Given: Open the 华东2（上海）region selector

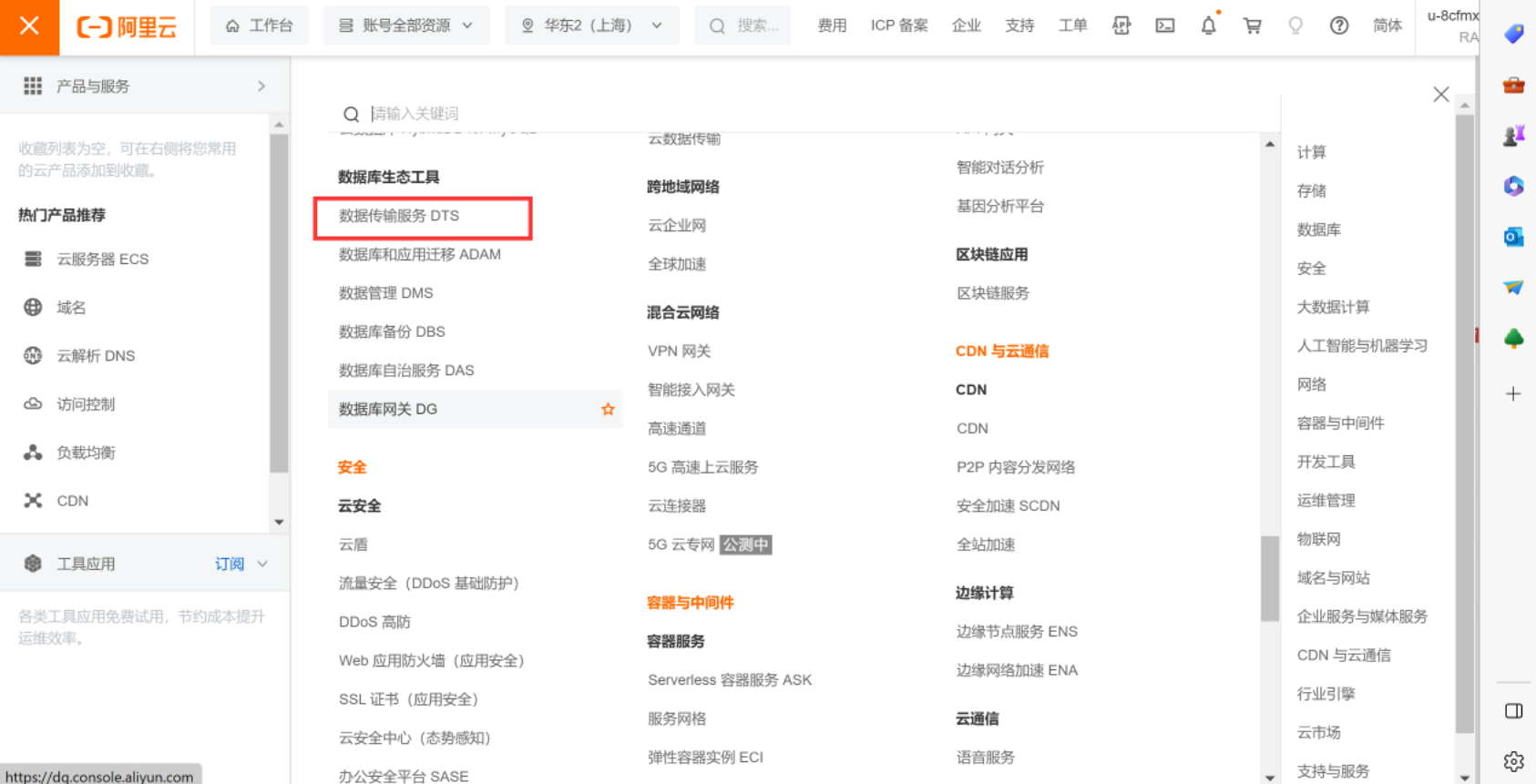Looking at the screenshot, I should point(591,25).
